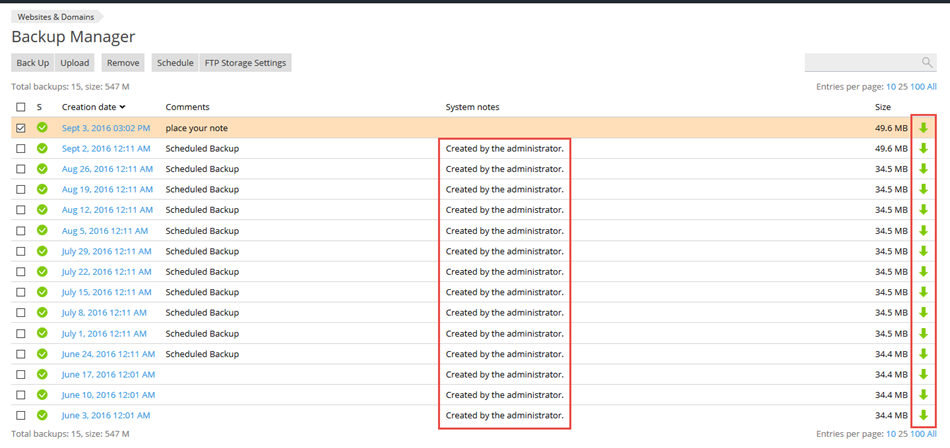The width and height of the screenshot is (950, 448).
Task: Open the June 24, 2016 backup link
Action: click(x=108, y=354)
